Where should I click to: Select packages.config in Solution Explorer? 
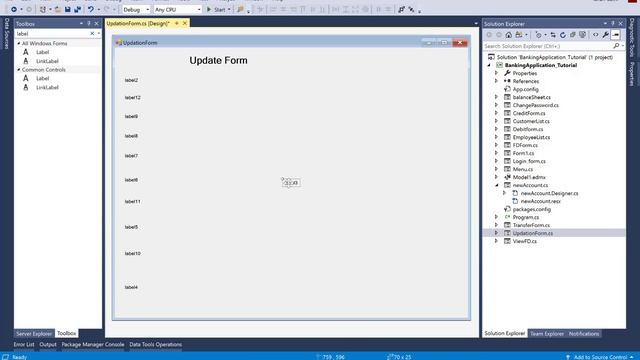[531, 209]
